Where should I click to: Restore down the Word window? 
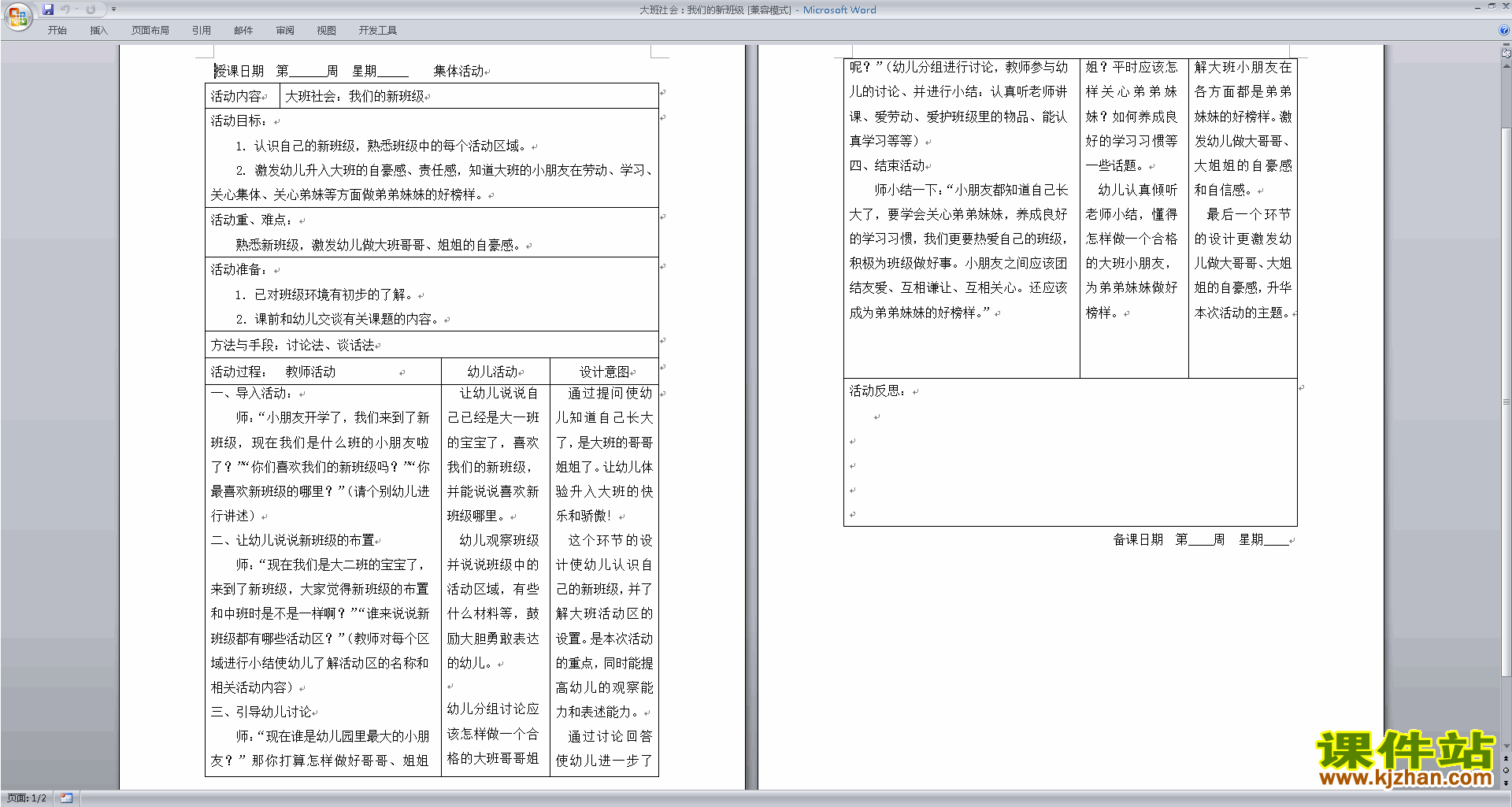[x=1492, y=6]
